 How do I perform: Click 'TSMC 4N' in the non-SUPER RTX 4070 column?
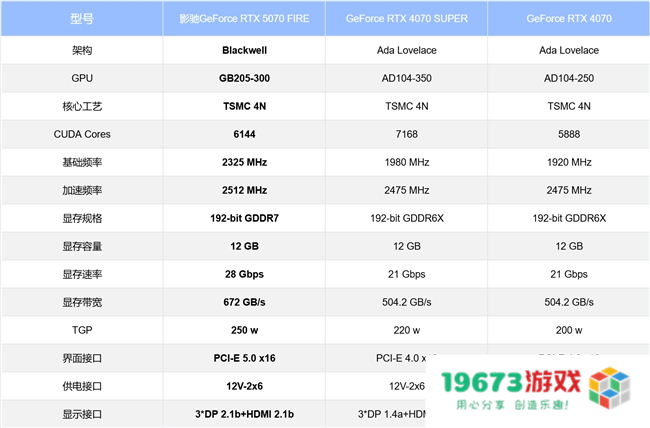coord(569,106)
